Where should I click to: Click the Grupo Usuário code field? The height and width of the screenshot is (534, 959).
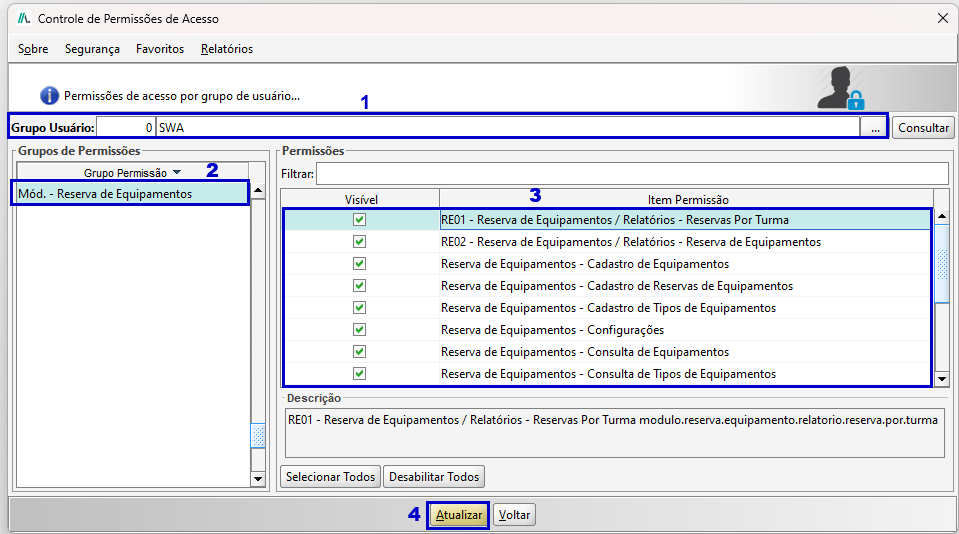[125, 128]
